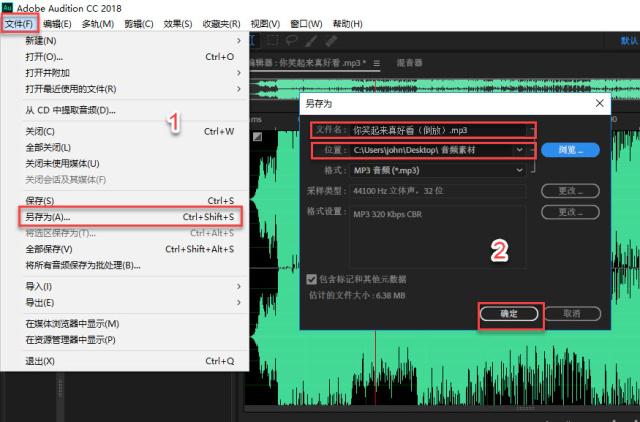Screen dimensions: 640x422
Task: Click the 文件名 filename input field
Action: pos(438,130)
